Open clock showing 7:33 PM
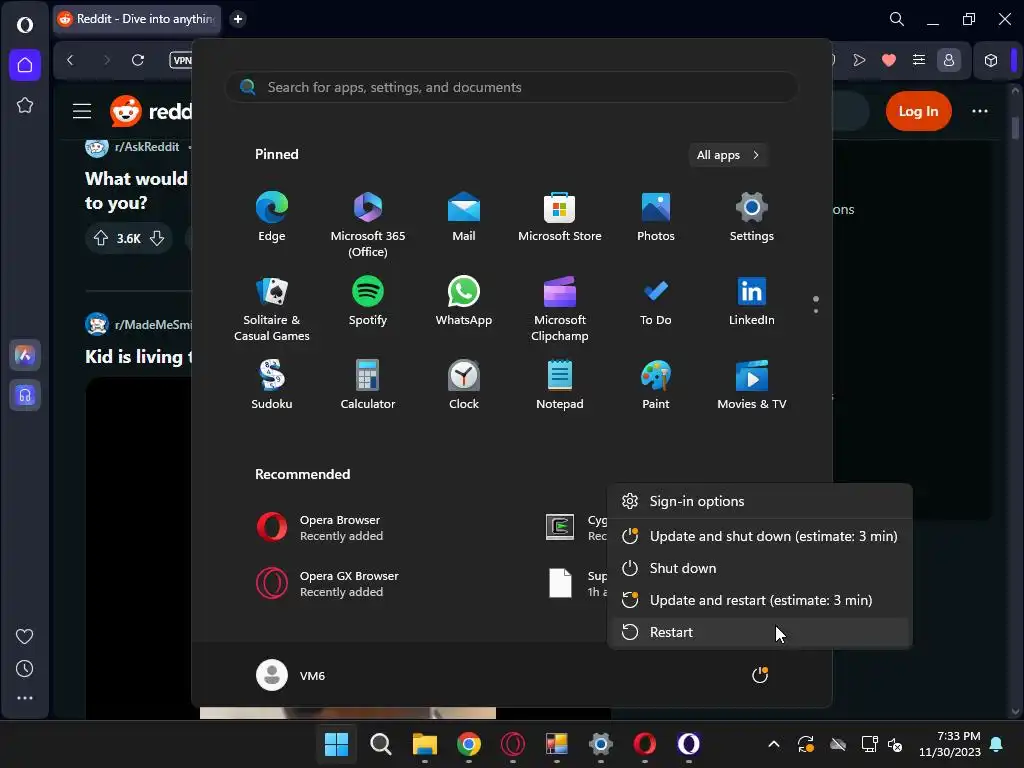This screenshot has width=1024, height=768. (950, 744)
